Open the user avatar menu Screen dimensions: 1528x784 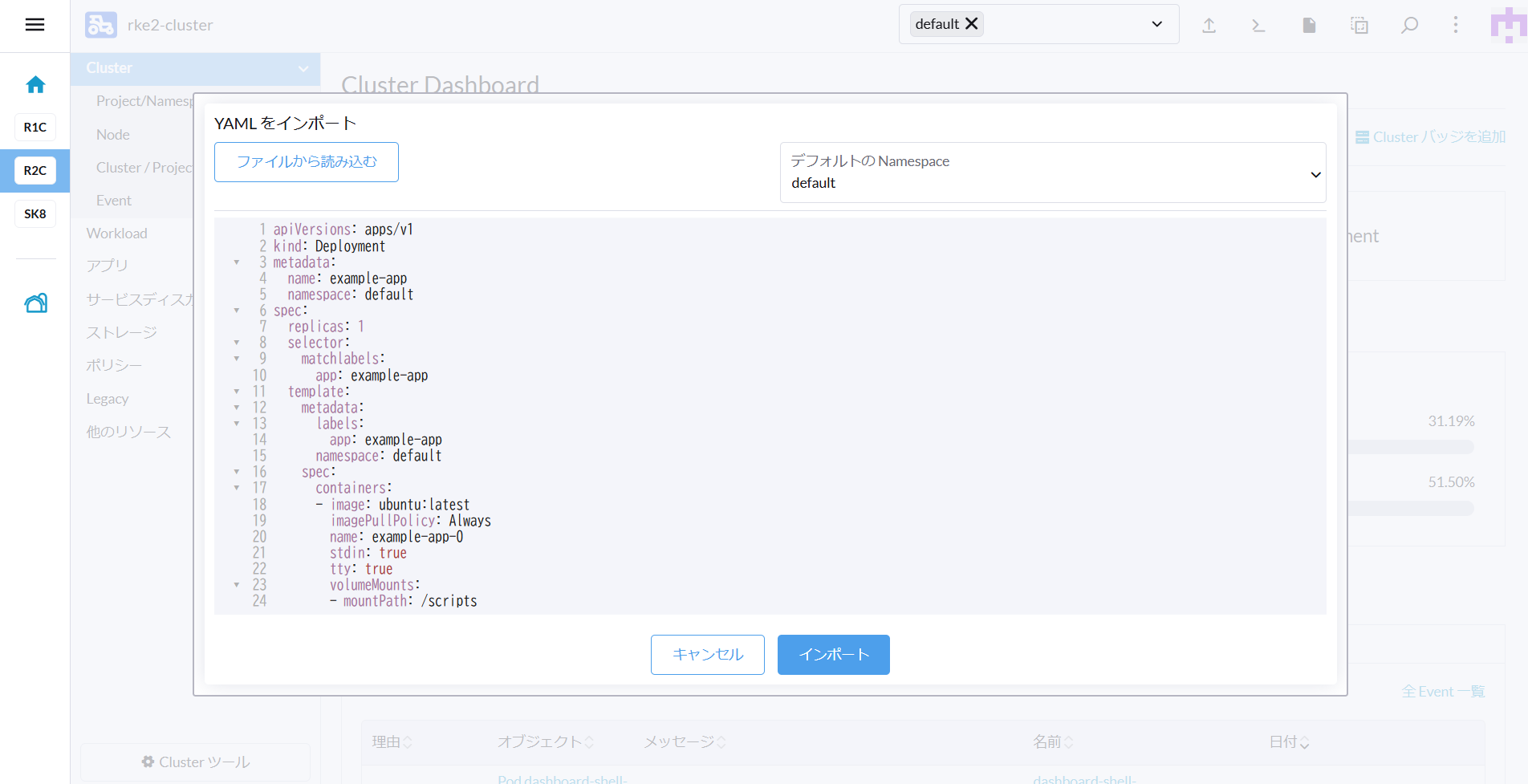(x=1509, y=25)
